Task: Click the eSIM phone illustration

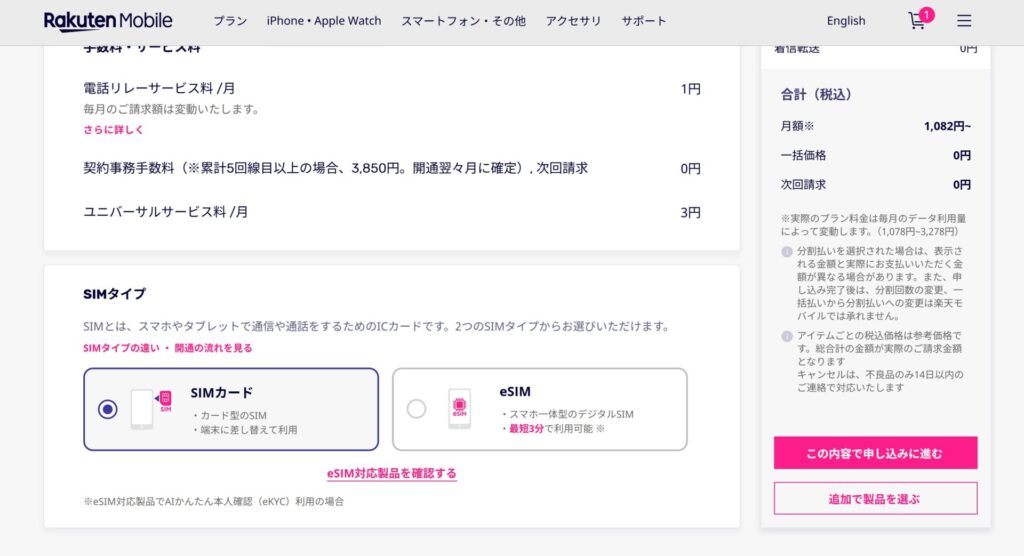Action: tap(460, 409)
